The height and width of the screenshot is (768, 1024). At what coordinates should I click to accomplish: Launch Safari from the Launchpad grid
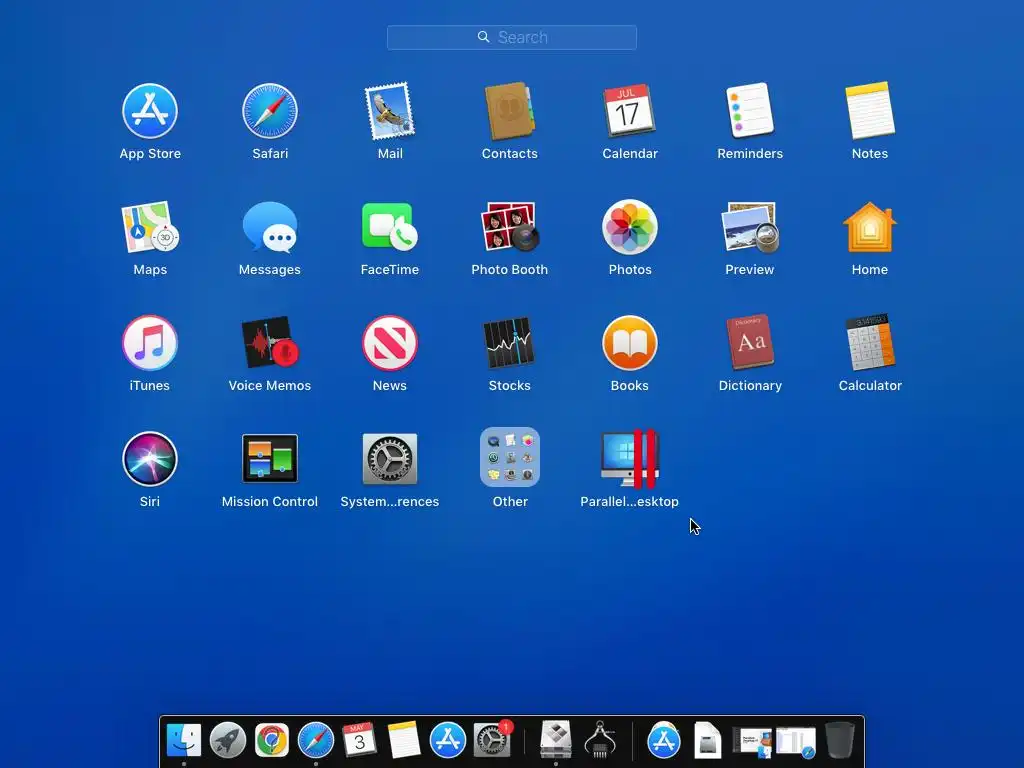pos(270,111)
